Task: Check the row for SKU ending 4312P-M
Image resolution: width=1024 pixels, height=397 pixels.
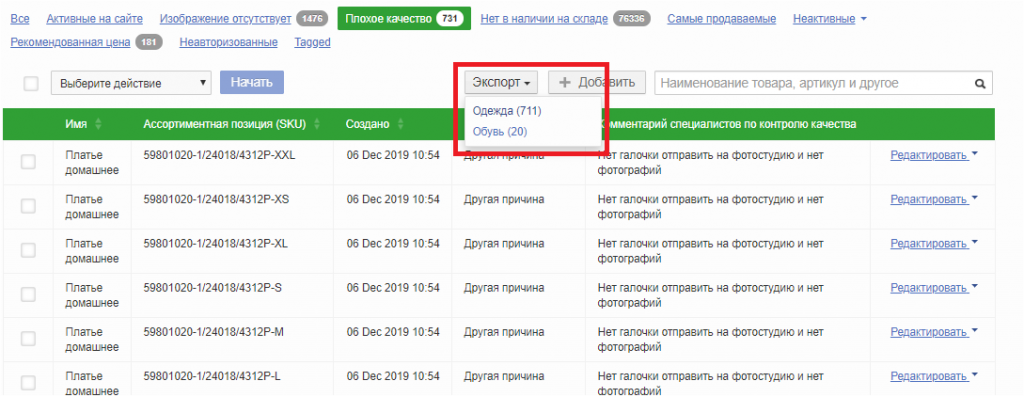Action: click(x=28, y=339)
